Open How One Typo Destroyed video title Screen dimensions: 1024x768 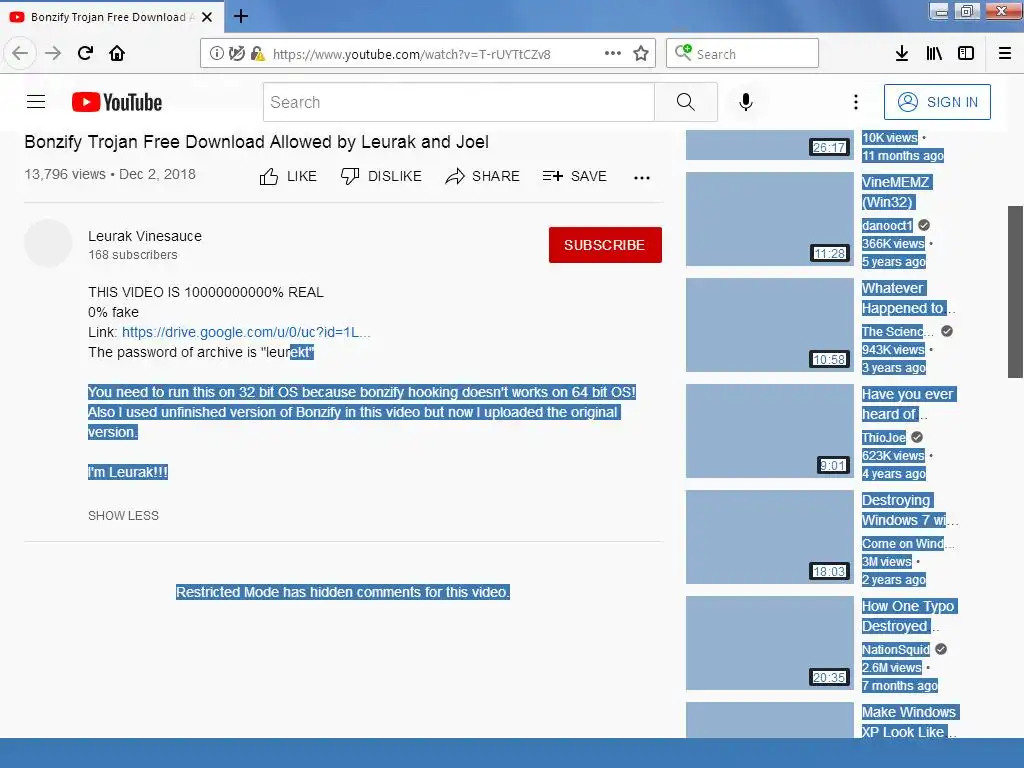[x=908, y=616]
